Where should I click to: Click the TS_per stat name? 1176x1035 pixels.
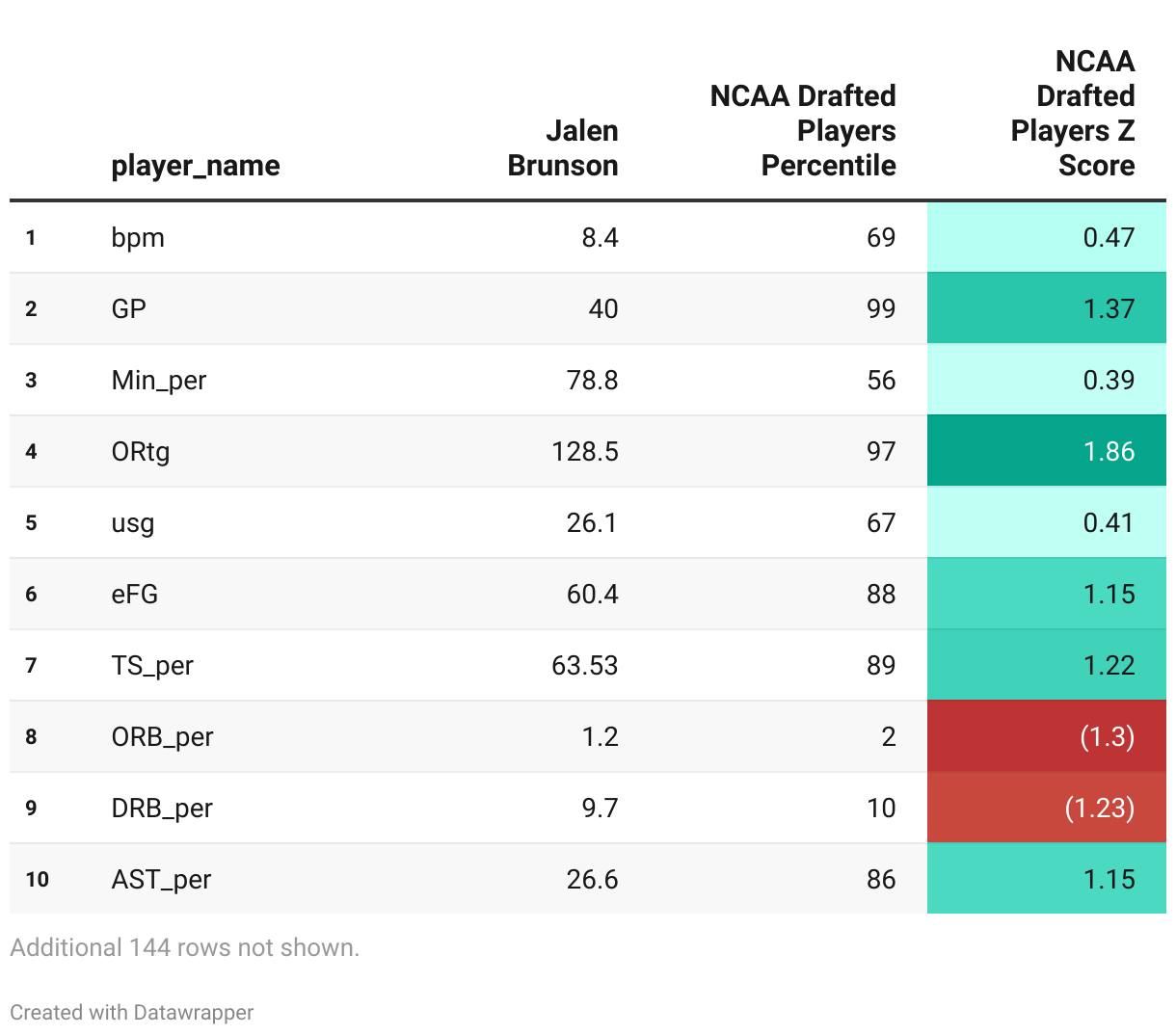152,665
